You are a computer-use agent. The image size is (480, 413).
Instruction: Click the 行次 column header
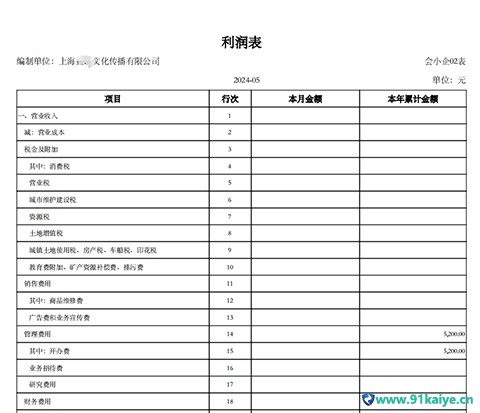tap(230, 99)
